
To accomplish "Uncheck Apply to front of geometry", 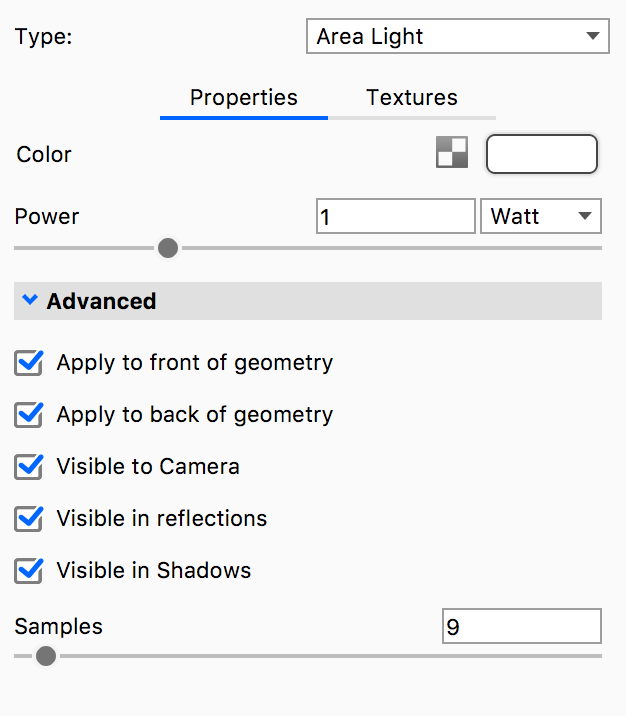I will point(29,363).
